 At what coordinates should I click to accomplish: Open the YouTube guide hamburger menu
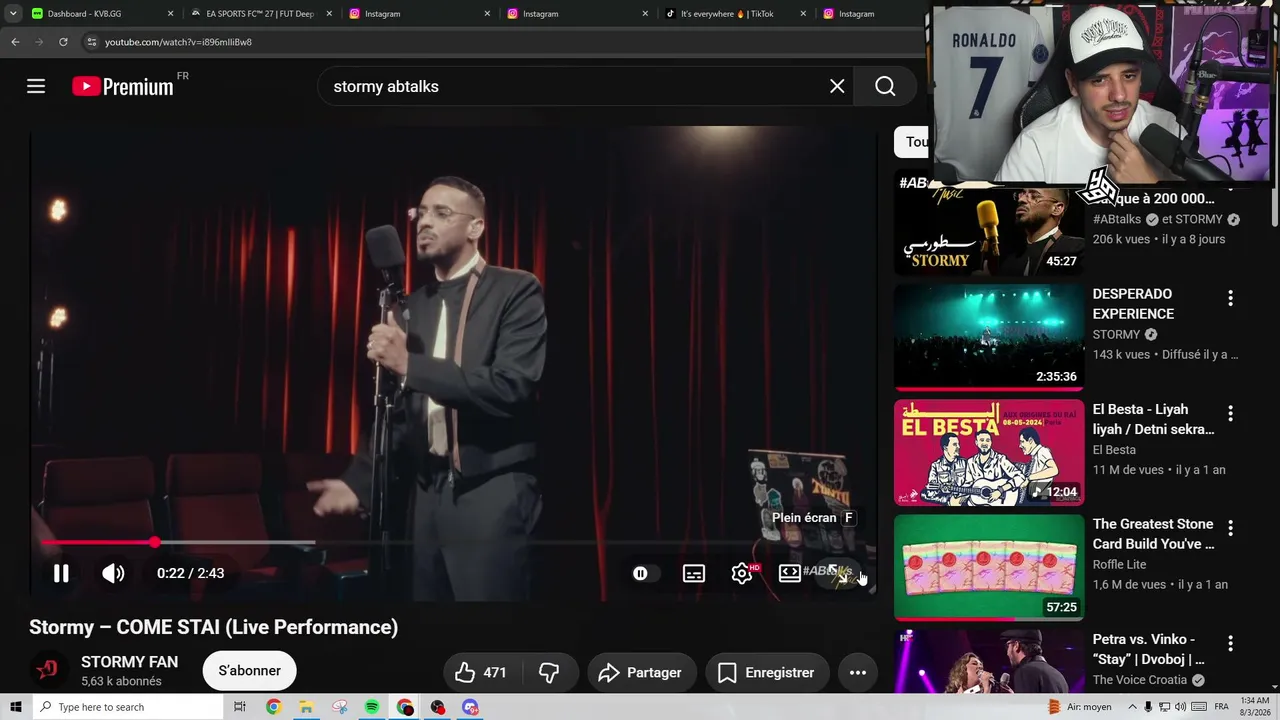click(x=36, y=86)
